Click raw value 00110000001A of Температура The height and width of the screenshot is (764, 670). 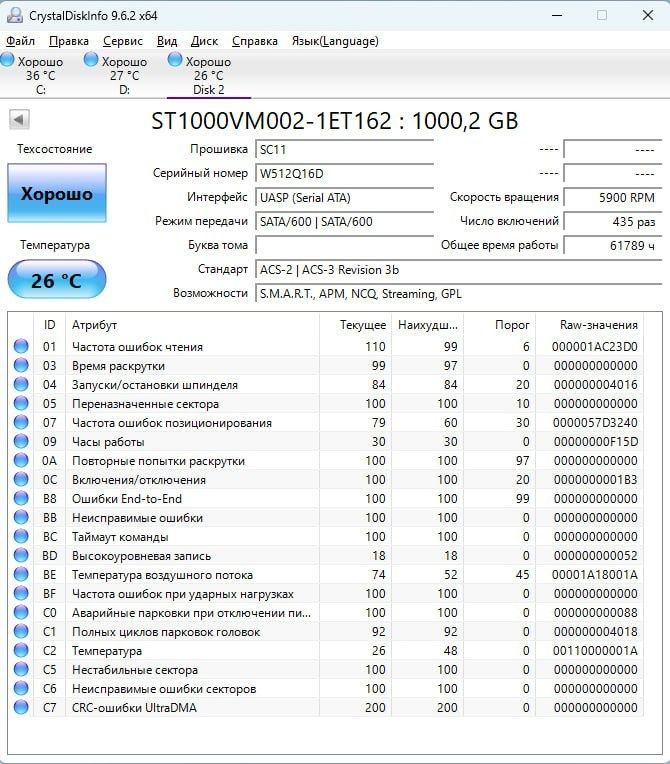595,650
